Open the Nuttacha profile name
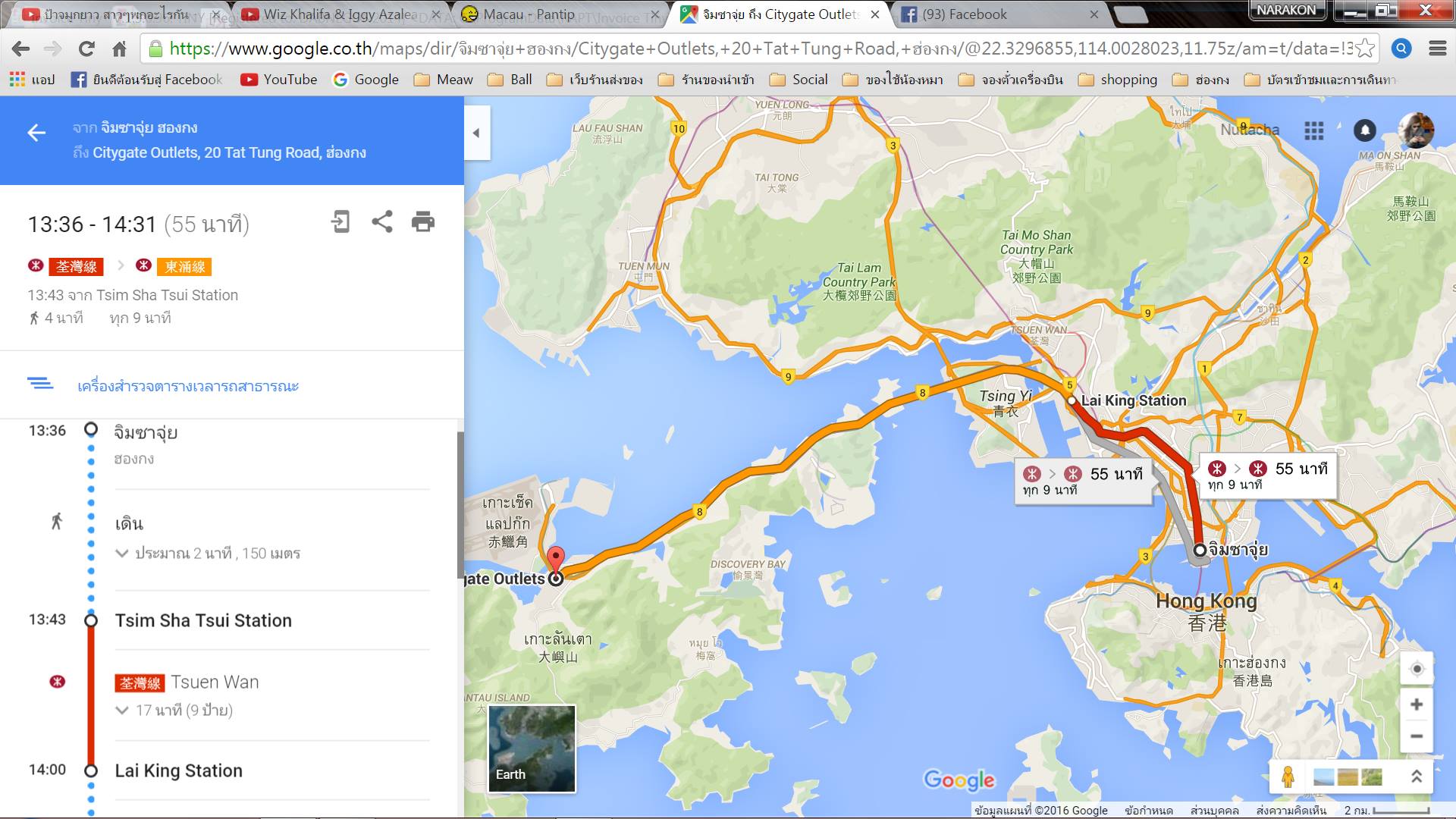Screen dimensions: 1456x819 coord(1250,130)
